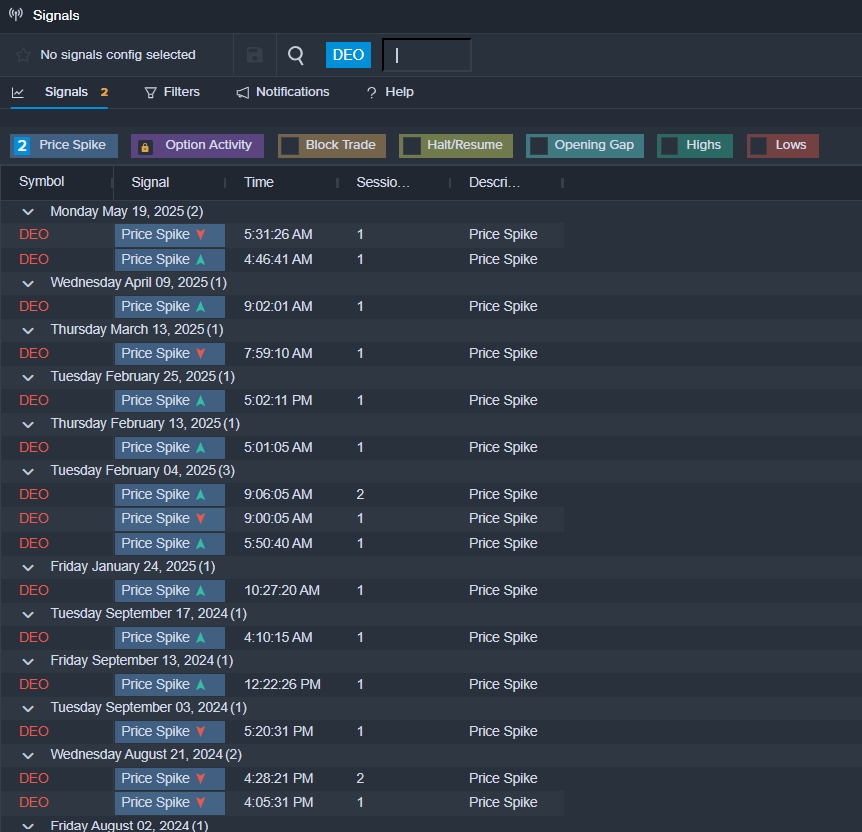Click green up arrow on 9:02:01 AM spike

coord(201,306)
